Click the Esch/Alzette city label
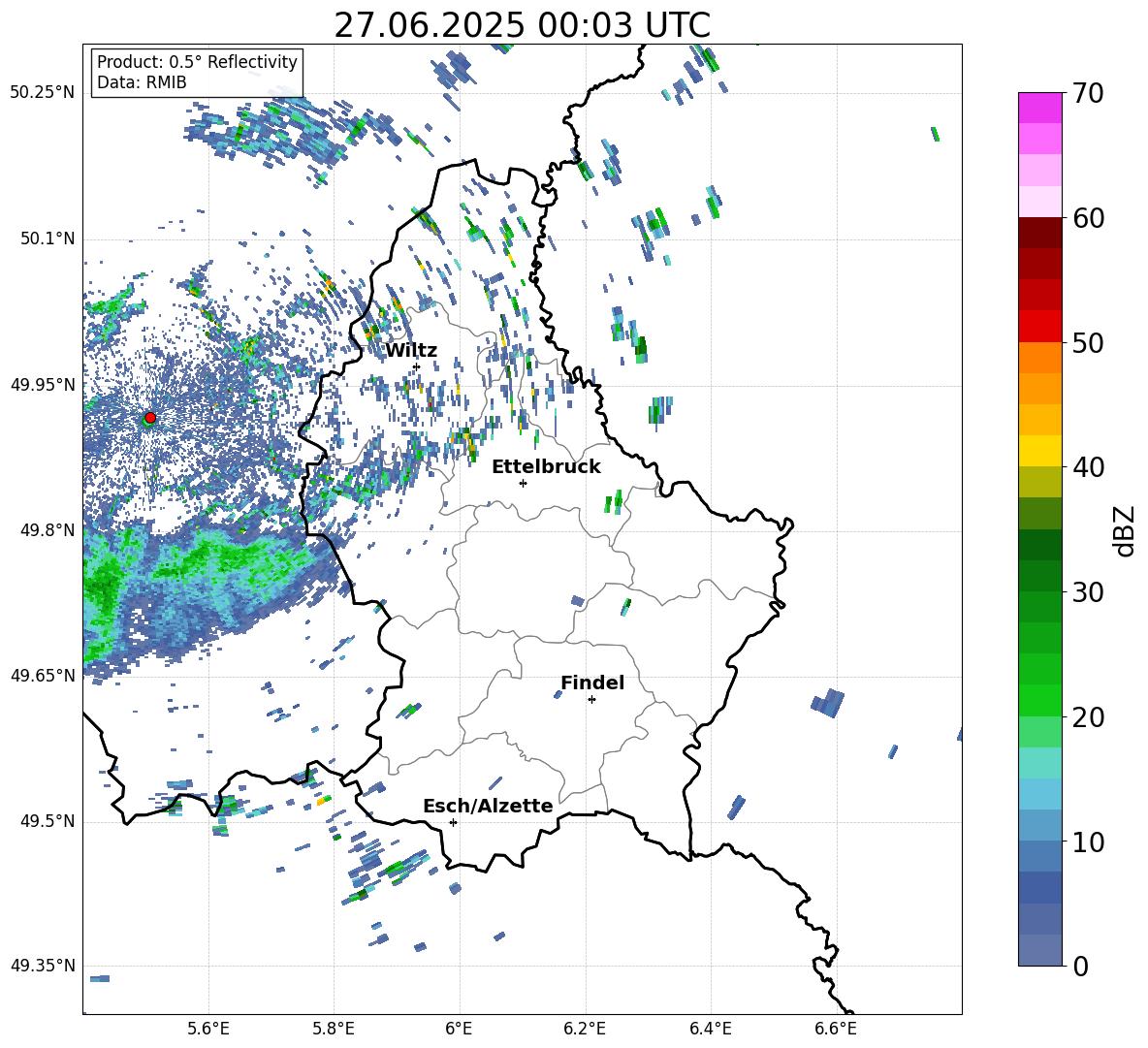Image resolution: width=1148 pixels, height=1048 pixels. click(488, 807)
